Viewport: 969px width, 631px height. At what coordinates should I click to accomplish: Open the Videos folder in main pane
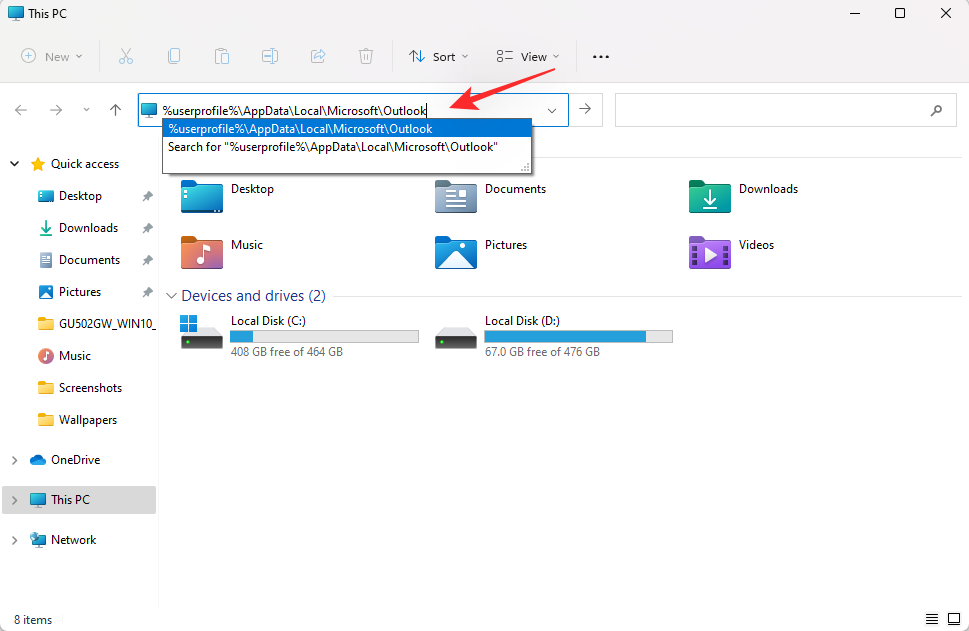[732, 252]
